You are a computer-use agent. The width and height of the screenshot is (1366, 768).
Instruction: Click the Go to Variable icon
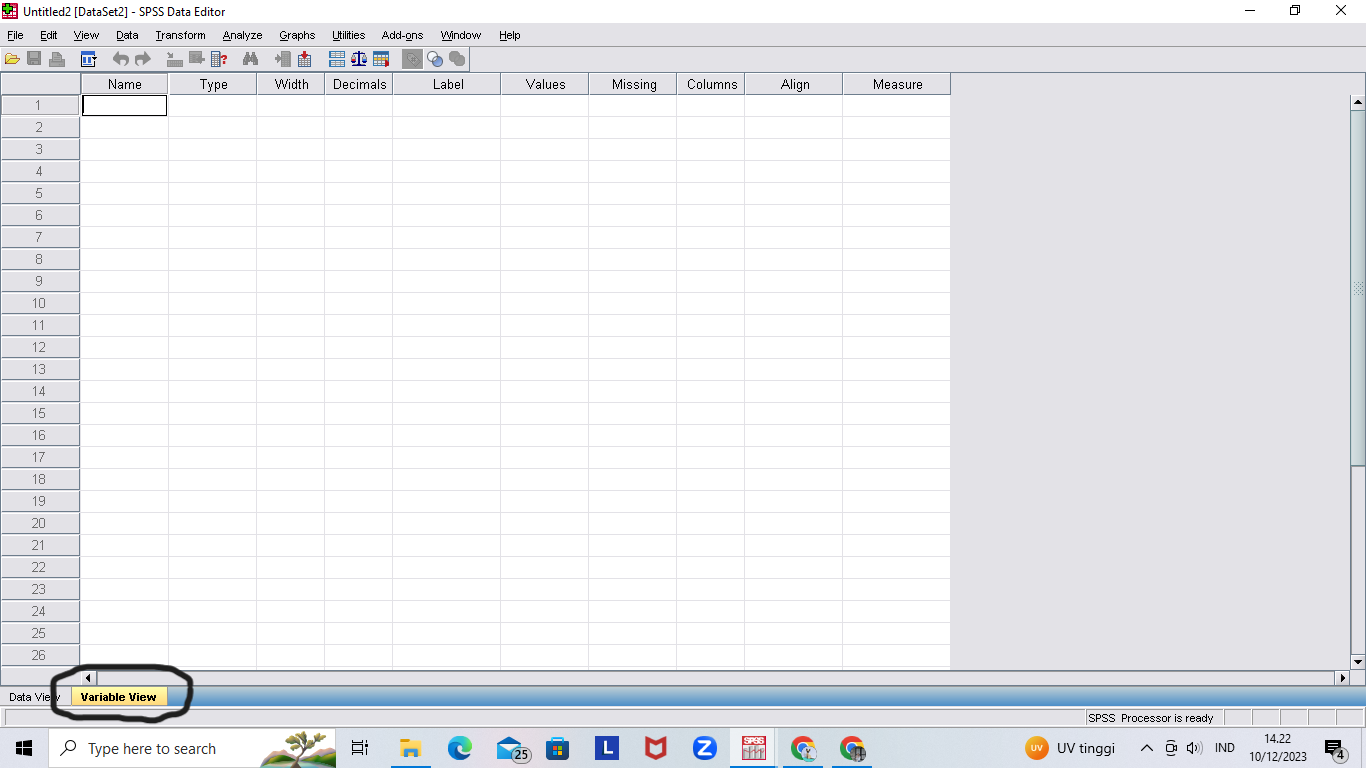coord(197,59)
